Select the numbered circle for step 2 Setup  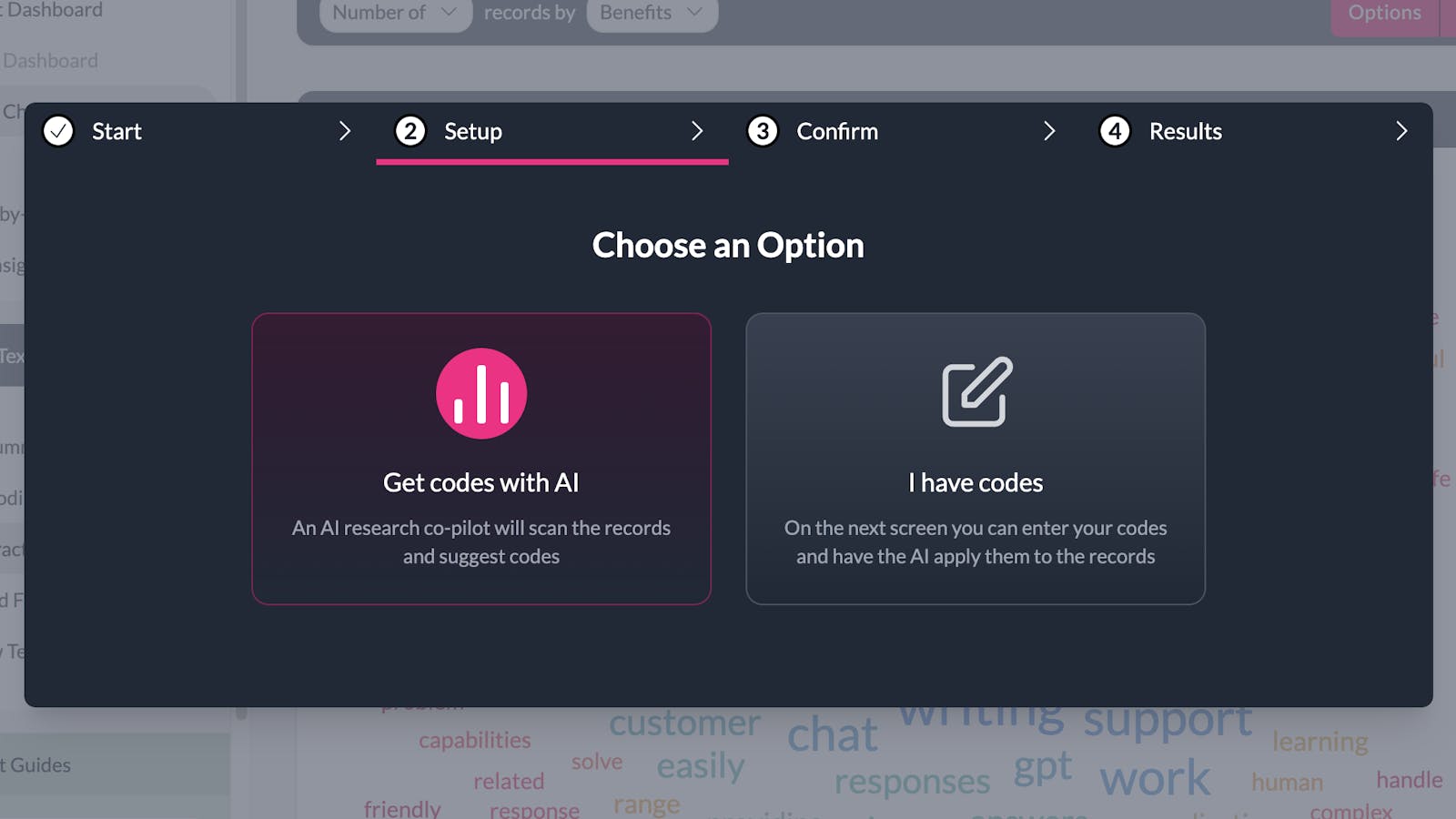click(410, 131)
